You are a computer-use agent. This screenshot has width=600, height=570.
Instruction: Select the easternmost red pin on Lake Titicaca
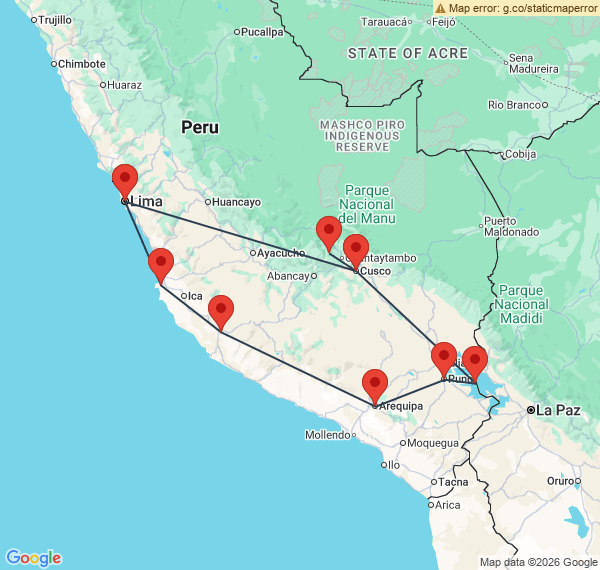pyautogui.click(x=474, y=362)
